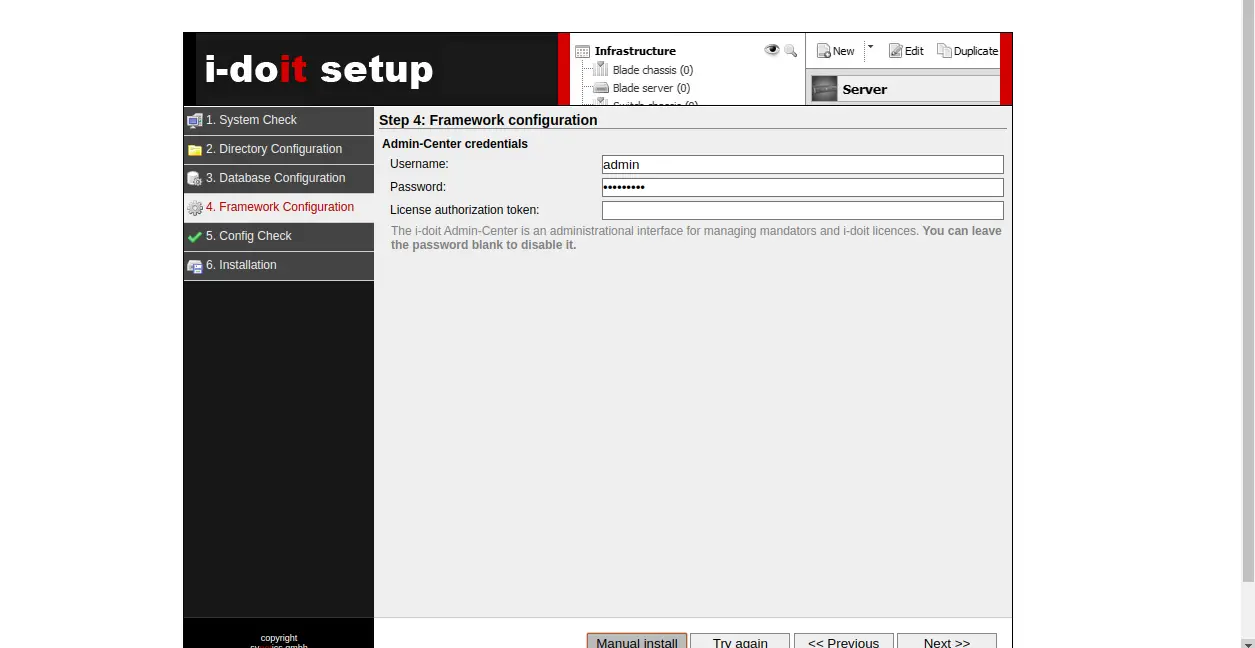Click the Try again button
The image size is (1255, 648).
(740, 641)
